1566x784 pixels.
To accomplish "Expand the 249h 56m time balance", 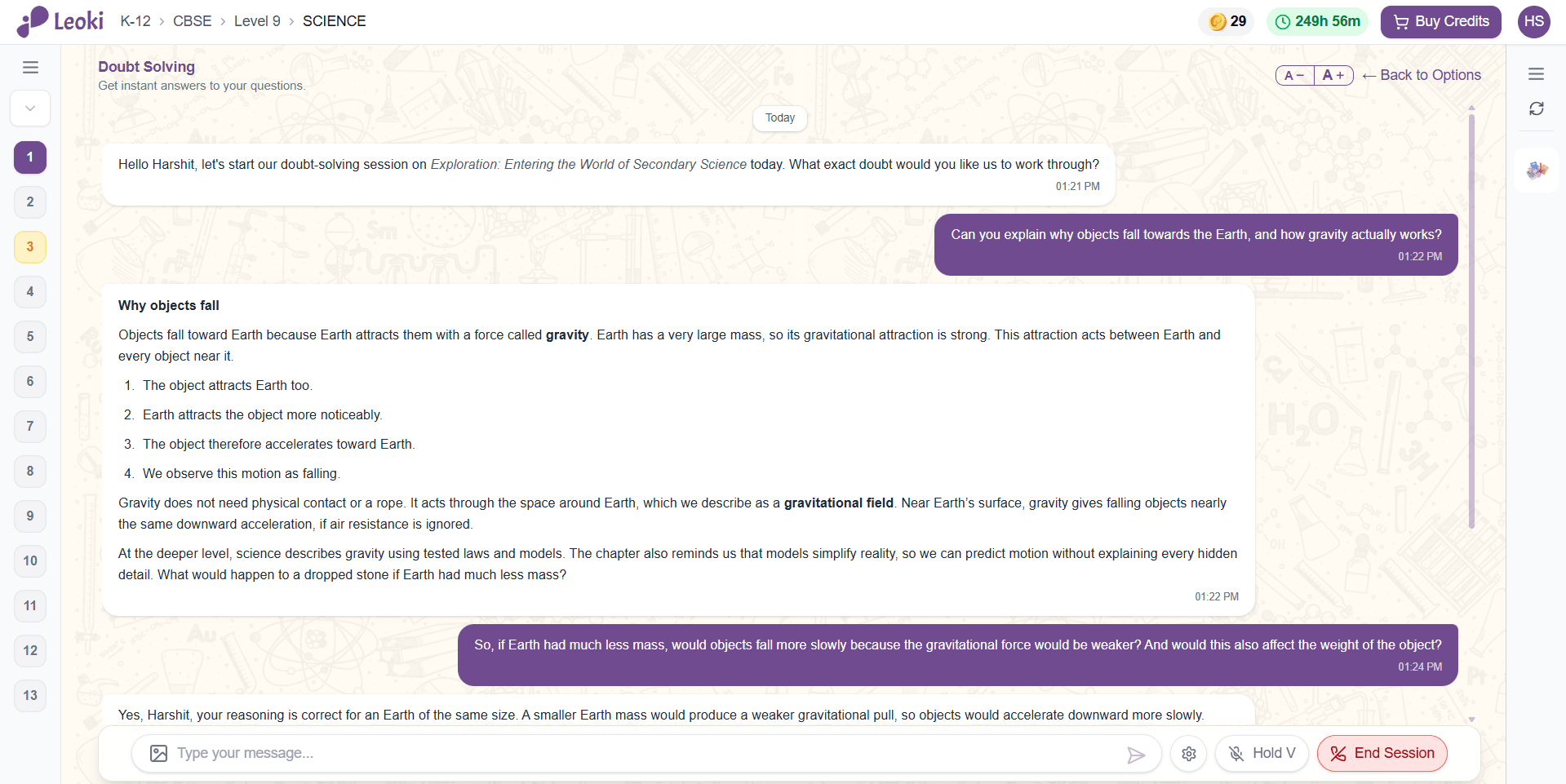I will (1317, 21).
